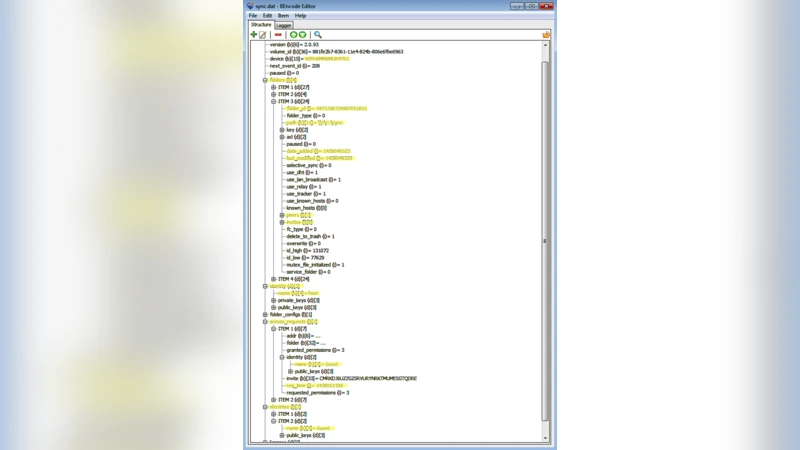Click the magnifying glass Search icon
The width and height of the screenshot is (800, 450).
click(318, 35)
